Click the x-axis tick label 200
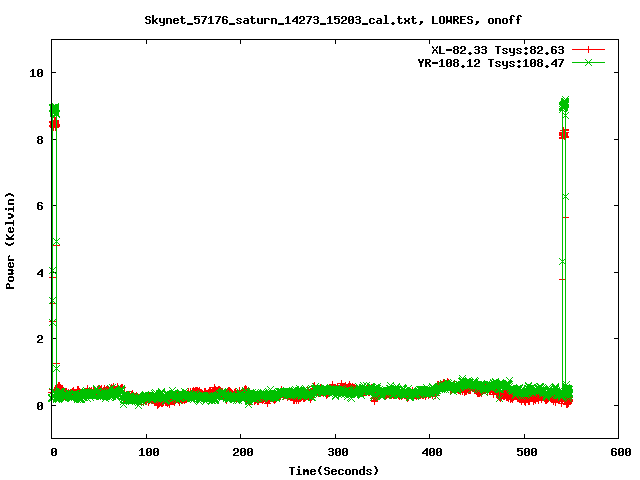Image resolution: width=640 pixels, height=480 pixels. click(243, 452)
